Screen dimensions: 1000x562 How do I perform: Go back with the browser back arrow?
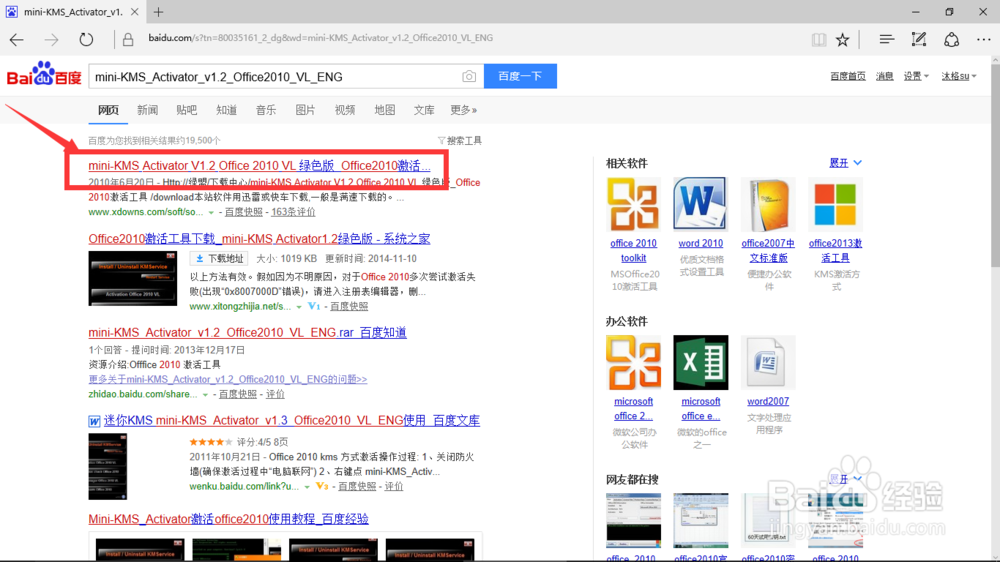click(17, 40)
